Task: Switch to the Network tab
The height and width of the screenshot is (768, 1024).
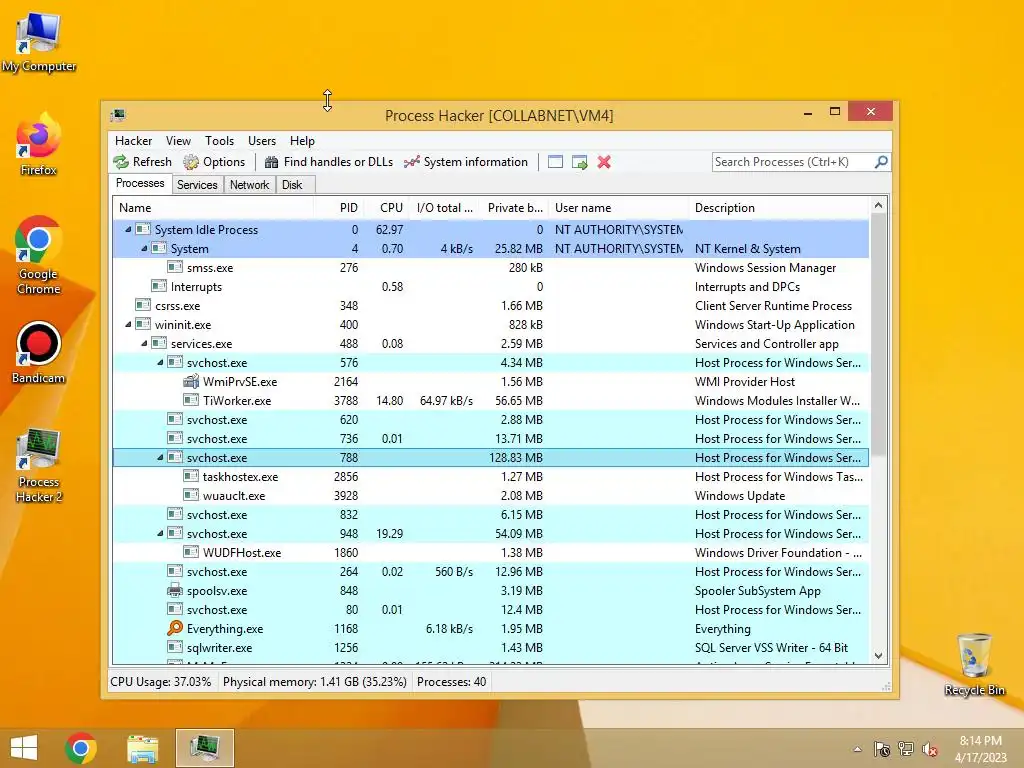Action: pos(249,185)
